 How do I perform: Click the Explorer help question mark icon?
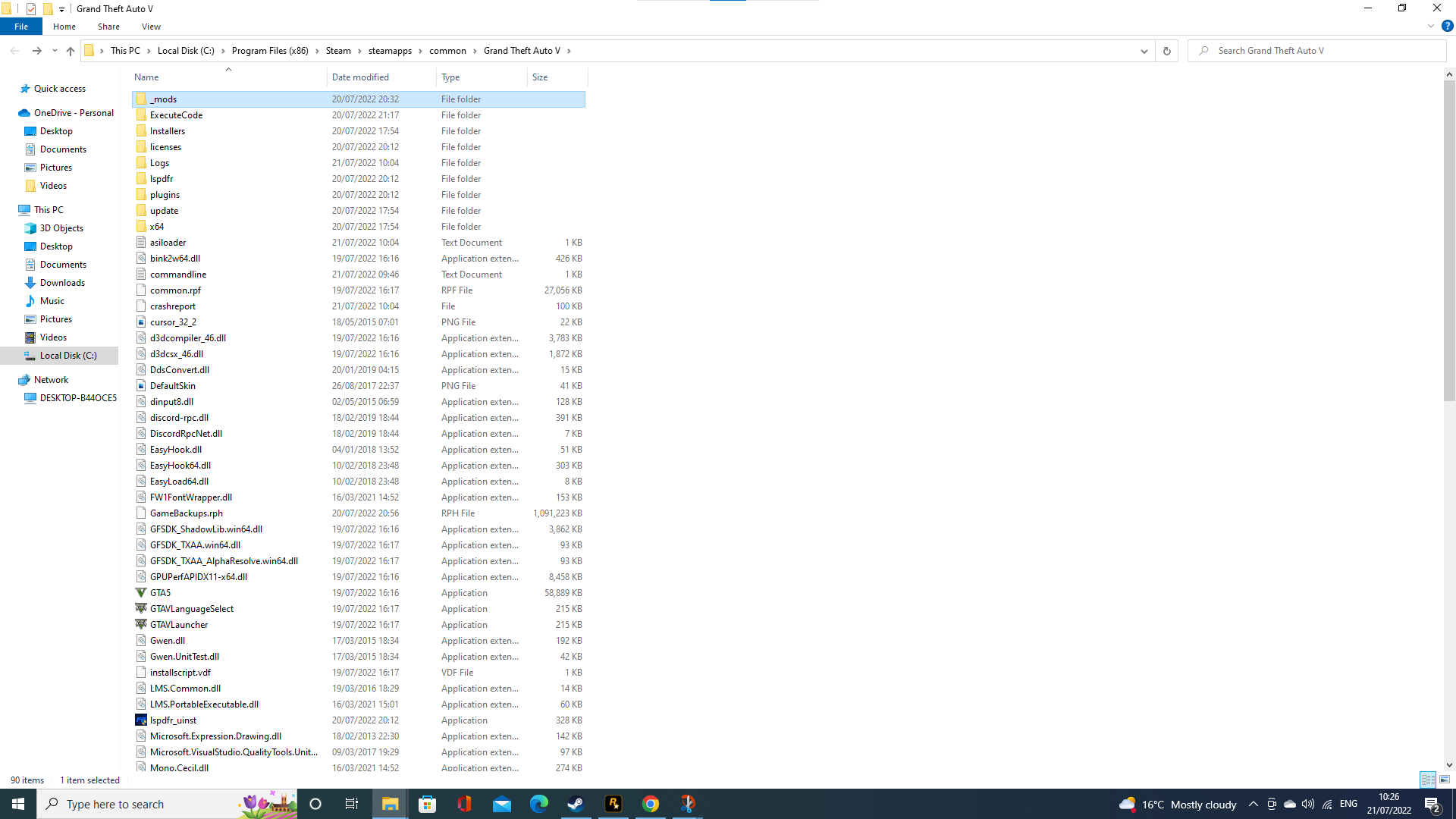click(1447, 27)
